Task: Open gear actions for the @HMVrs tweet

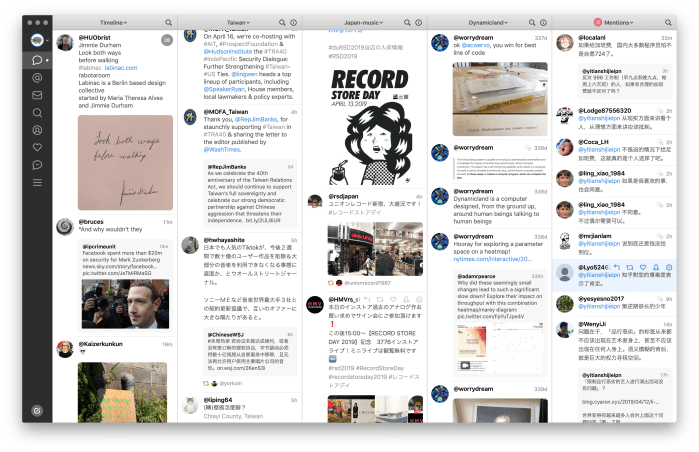Action: 419,299
